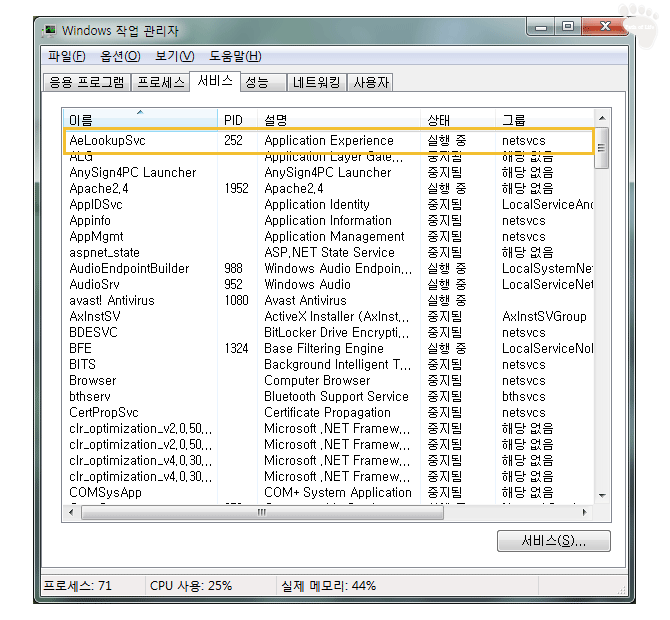Click the Windows Audio description cell
Screen dimensions: 670x620
[307, 285]
